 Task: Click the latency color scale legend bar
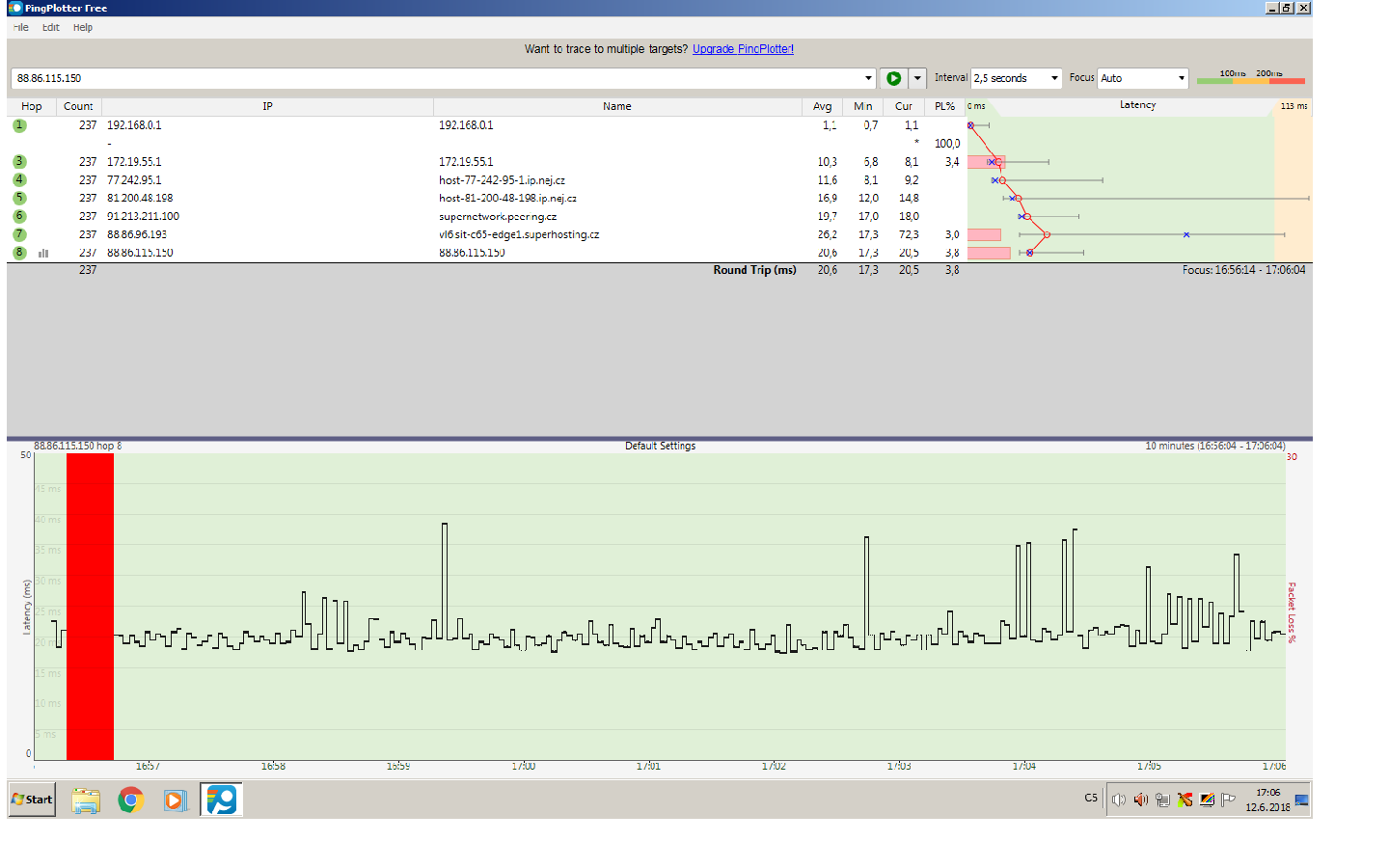pyautogui.click(x=1250, y=81)
